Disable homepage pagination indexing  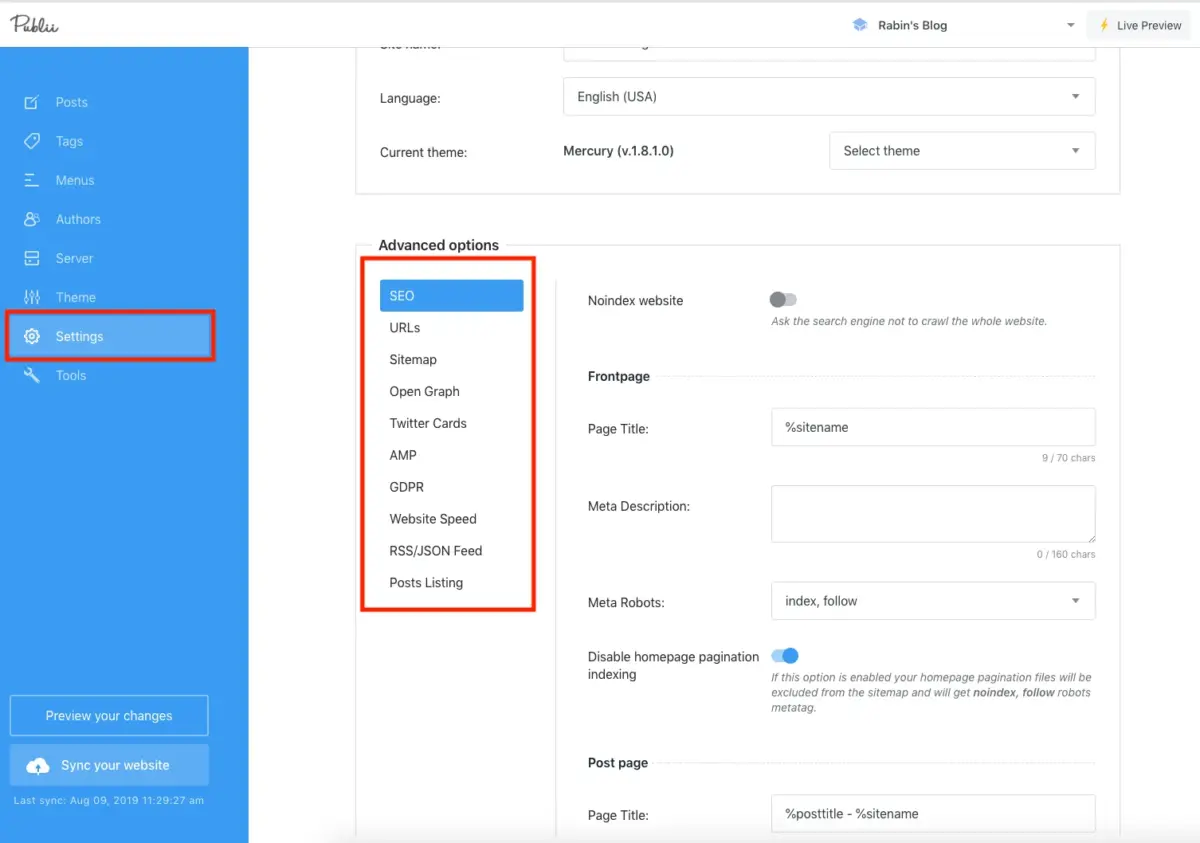[x=786, y=656]
